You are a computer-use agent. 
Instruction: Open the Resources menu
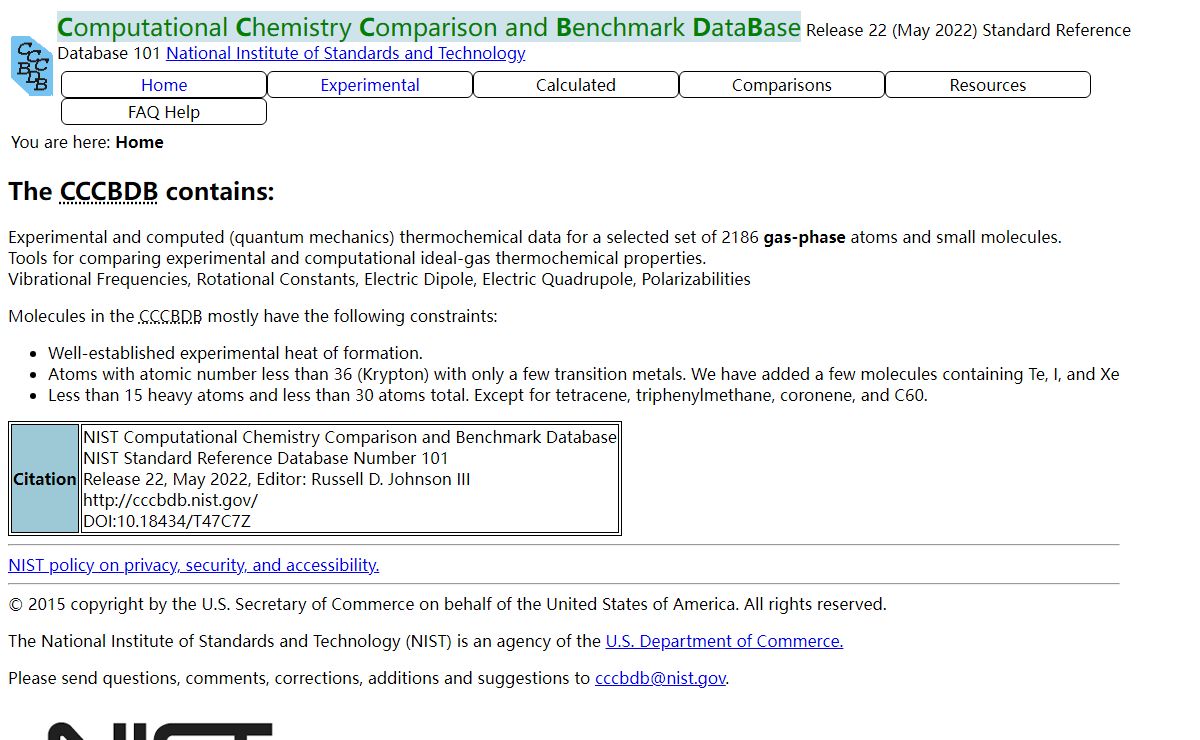click(x=988, y=85)
